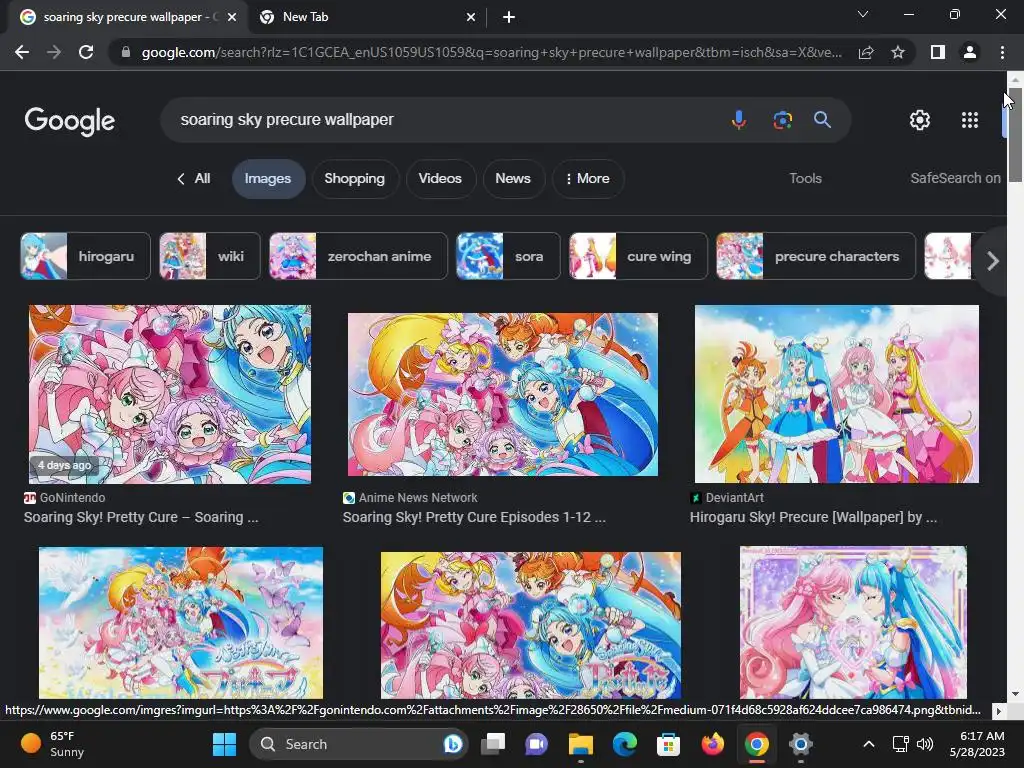Launch Microsoft Edge from taskbar
1024x768 pixels.
(x=624, y=744)
